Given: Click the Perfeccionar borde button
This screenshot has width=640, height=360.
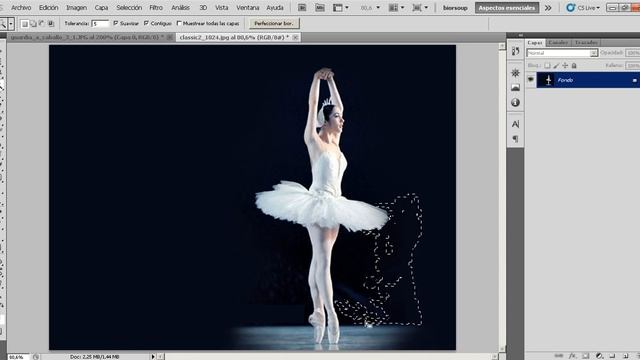Looking at the screenshot, I should [274, 23].
